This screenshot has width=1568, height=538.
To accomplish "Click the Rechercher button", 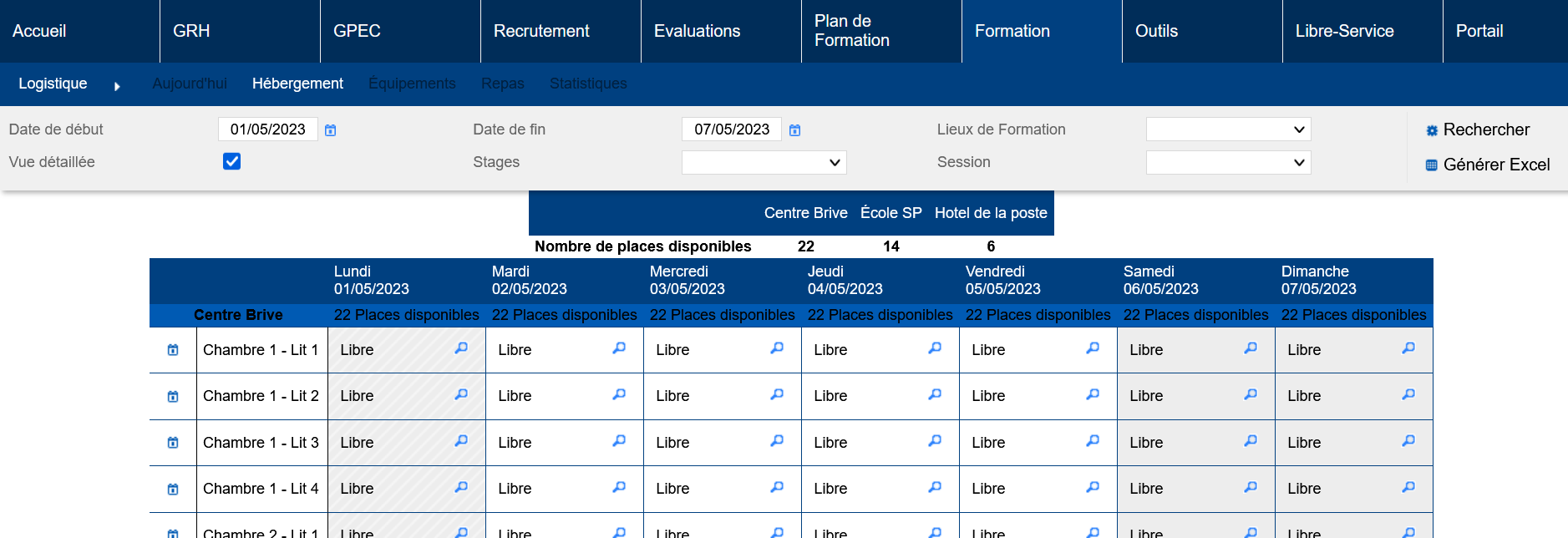I will (x=1477, y=129).
